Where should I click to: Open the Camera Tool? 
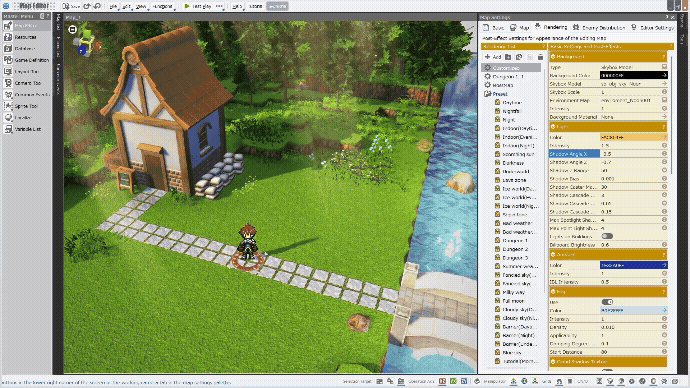coord(26,83)
